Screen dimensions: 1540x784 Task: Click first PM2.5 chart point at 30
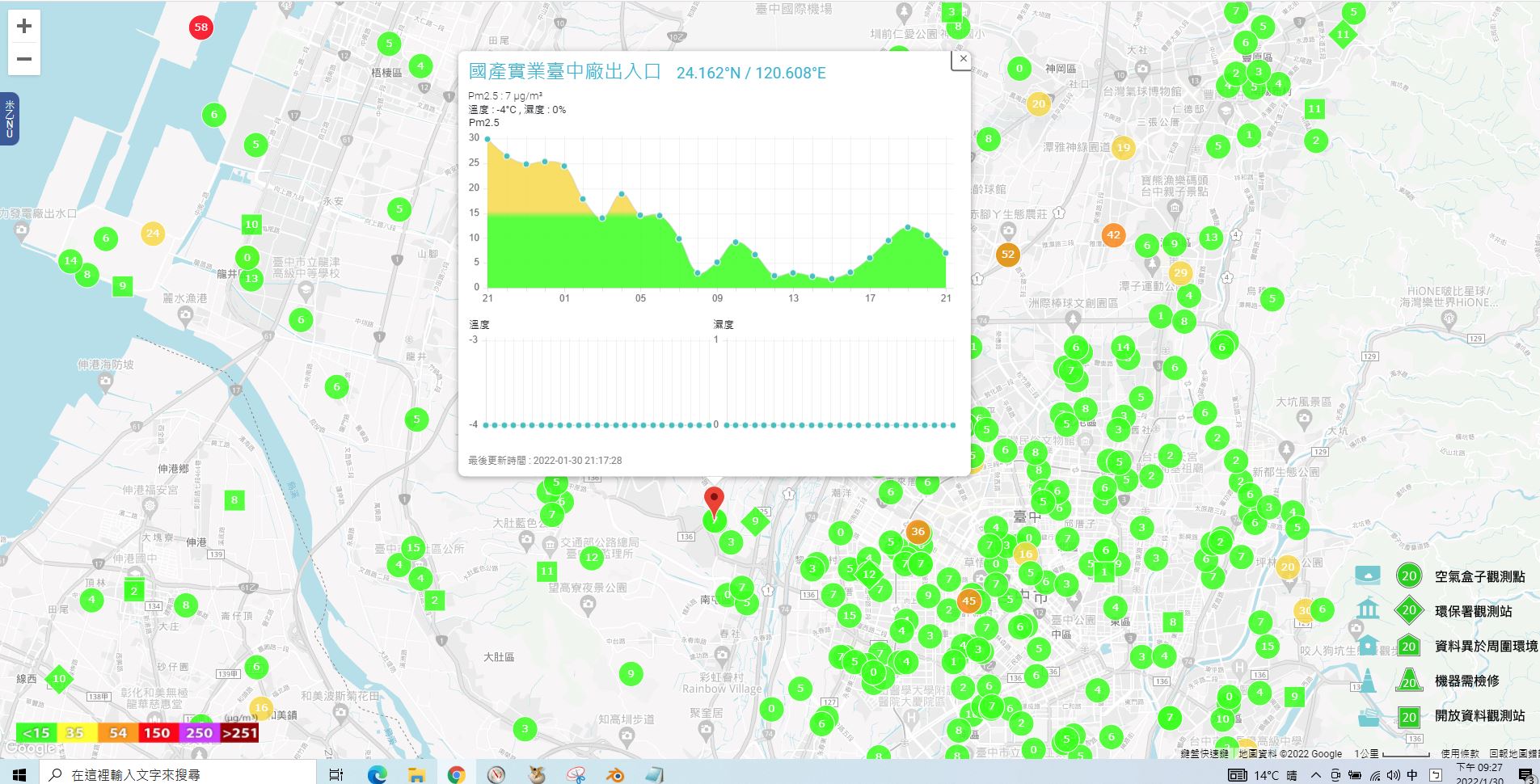click(x=487, y=139)
